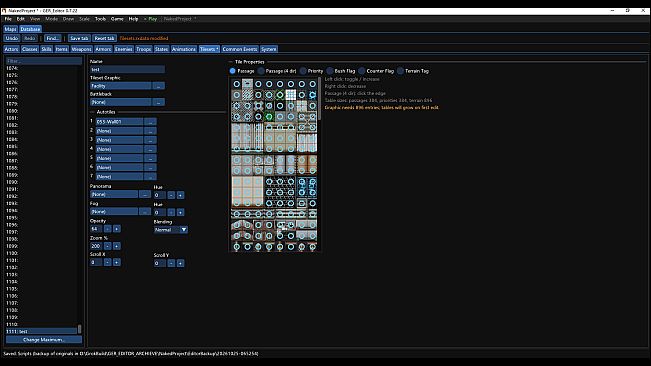Increase the Fog Hue value
651x366 pixels.
pyautogui.click(x=180, y=212)
